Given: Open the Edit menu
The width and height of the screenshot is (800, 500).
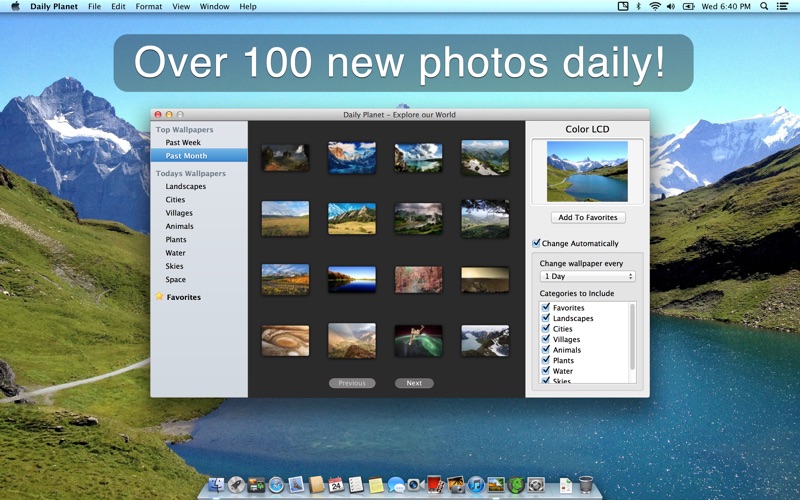Looking at the screenshot, I should pyautogui.click(x=118, y=6).
